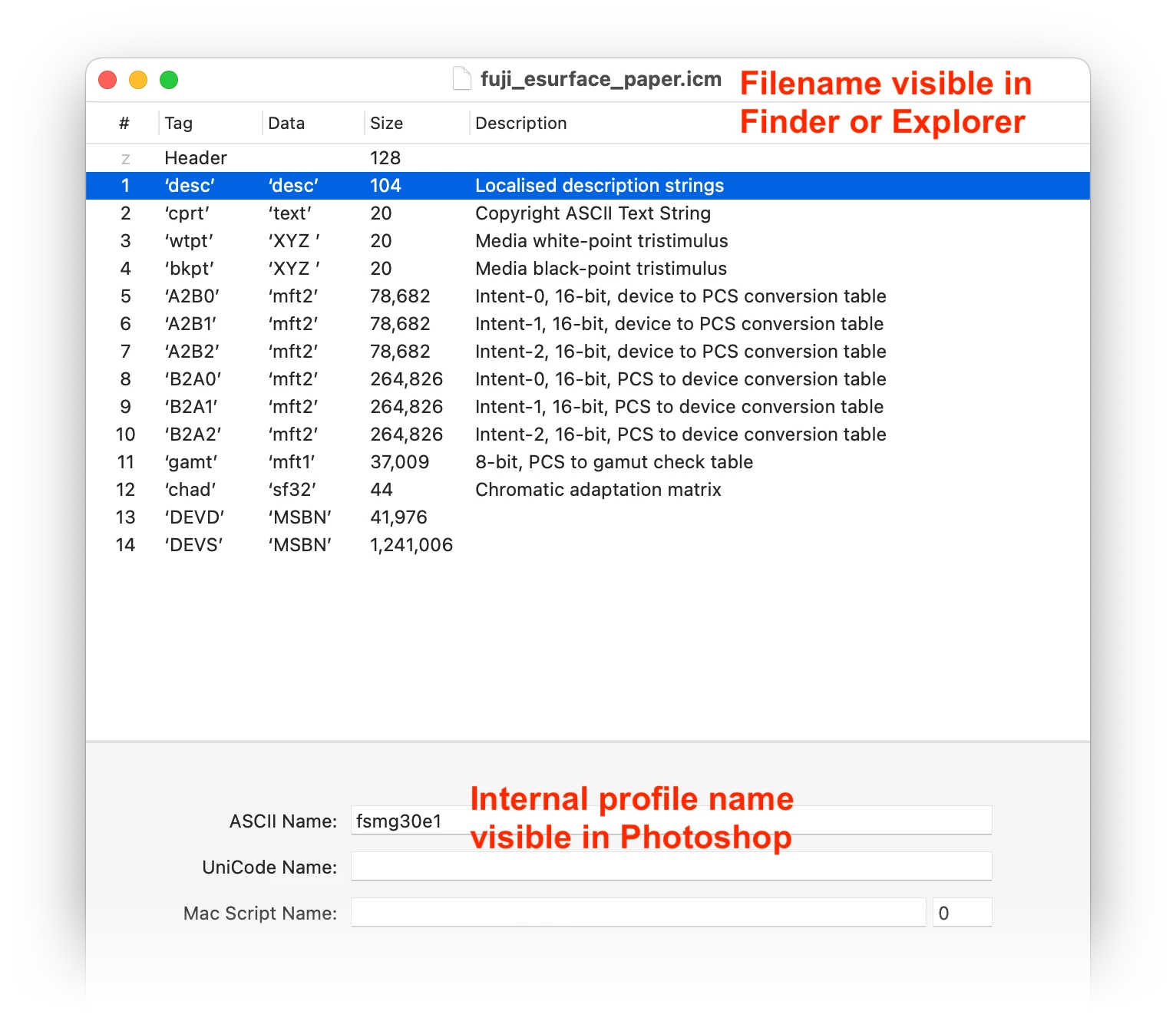This screenshot has width=1176, height=1031.
Task: Select the 'bkpt' Media black-point tristimulus row
Action: point(588,269)
